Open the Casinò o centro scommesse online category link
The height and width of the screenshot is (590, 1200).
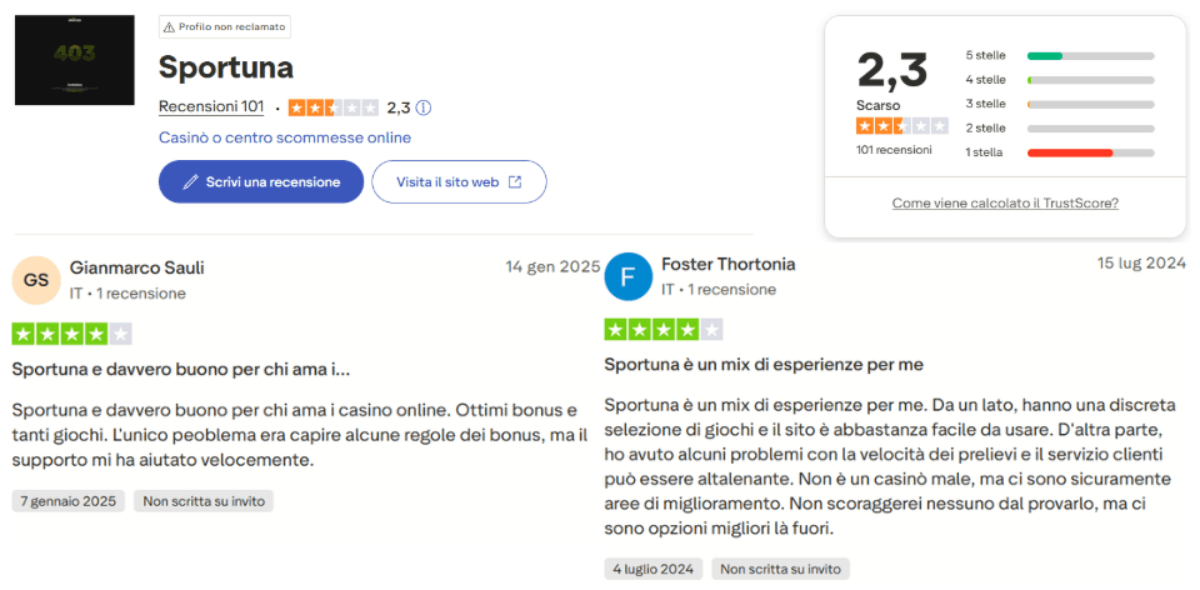coord(284,137)
